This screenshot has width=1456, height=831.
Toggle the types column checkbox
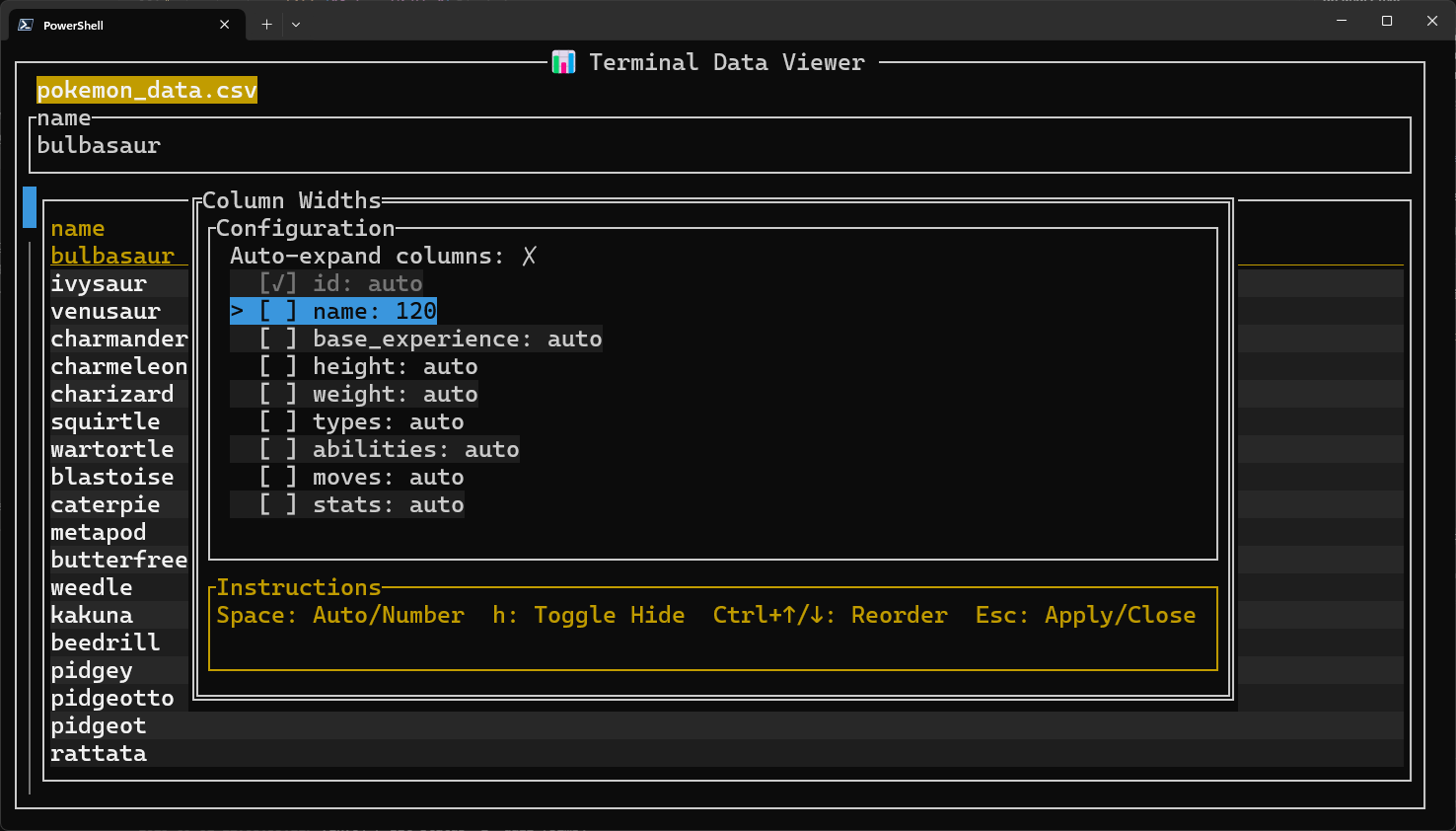278,422
